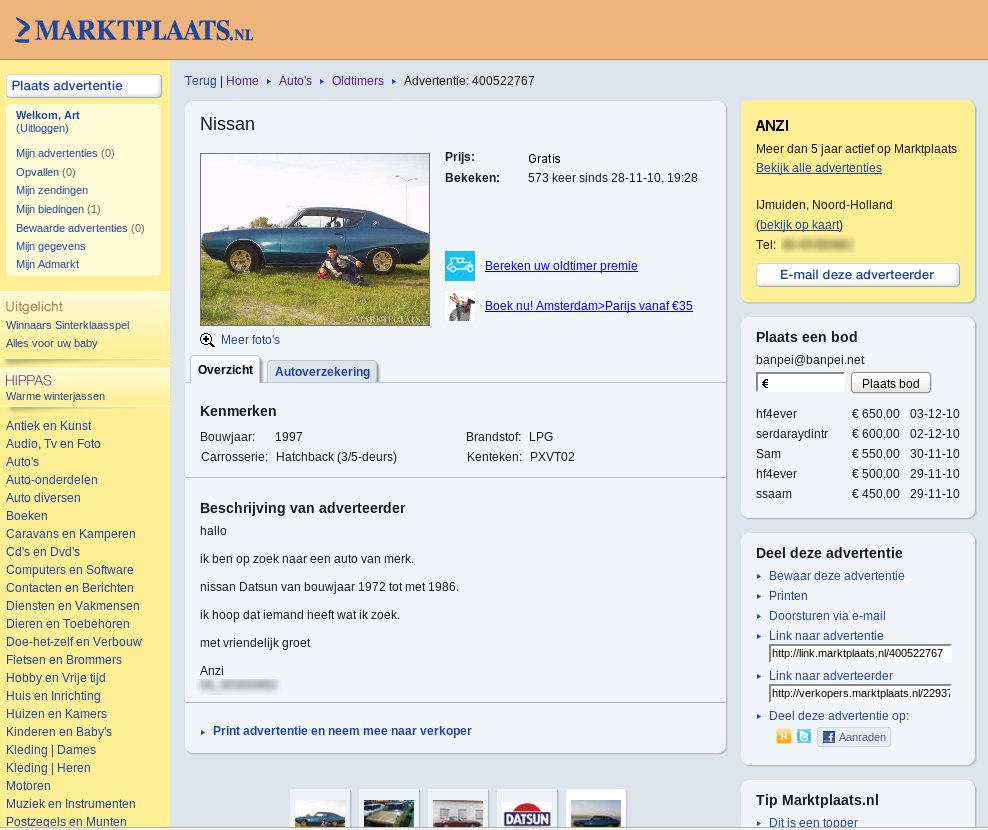Viewport: 988px width, 830px height.
Task: Open Kleding | Dames category
Action: coord(51,751)
